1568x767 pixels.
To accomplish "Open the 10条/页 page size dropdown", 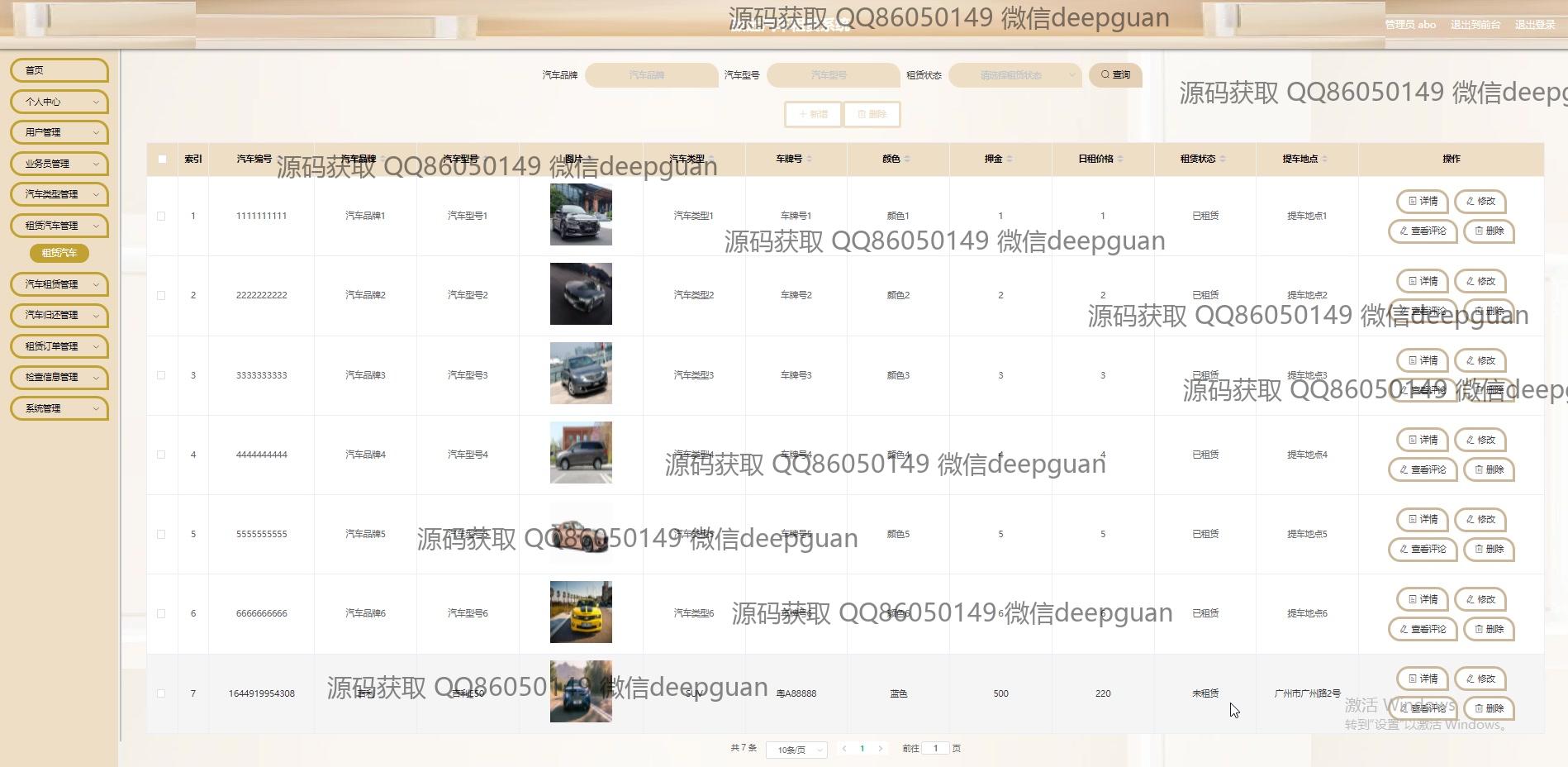I will tap(796, 750).
